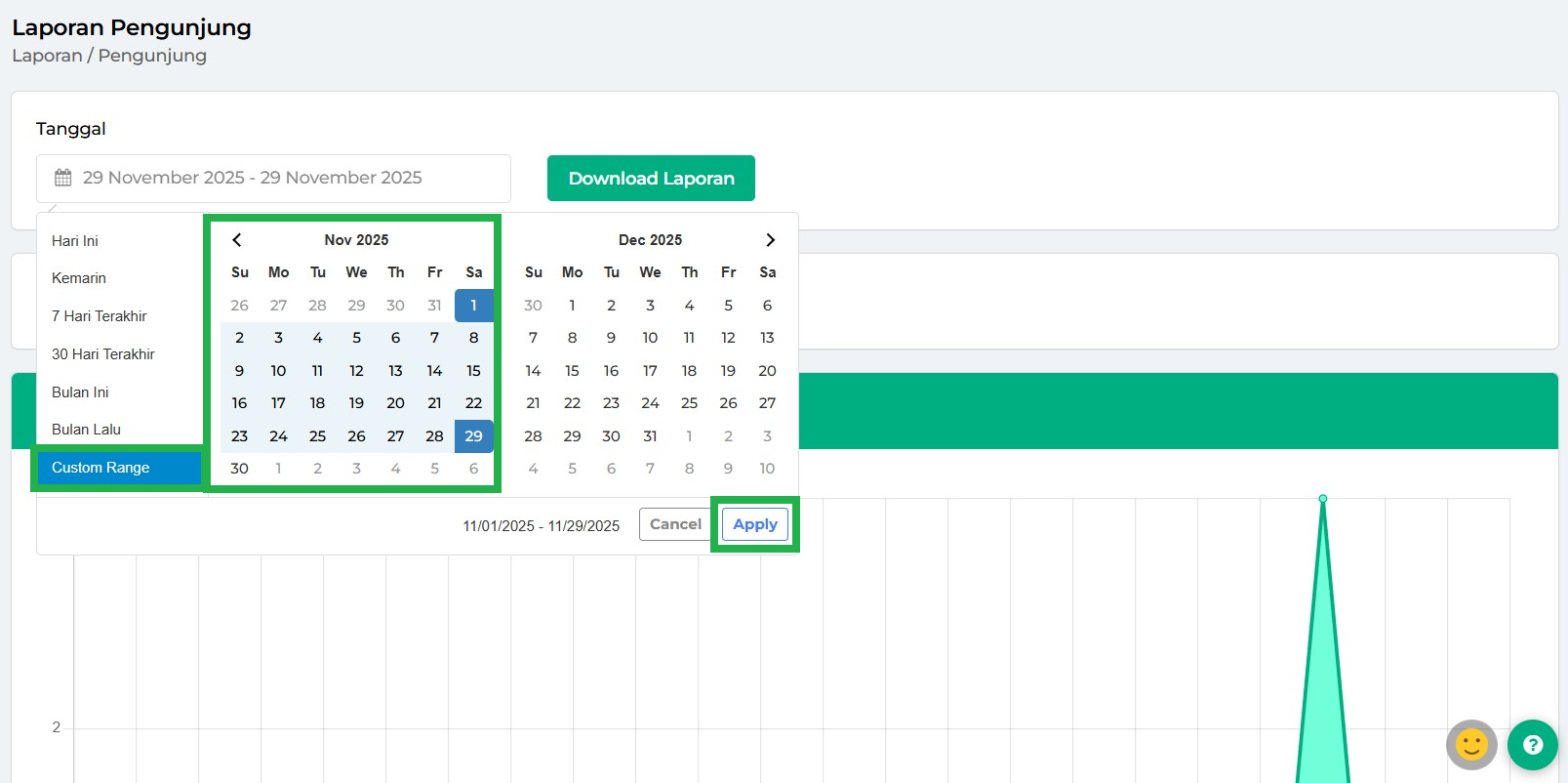Open the help question mark icon
The width and height of the screenshot is (1568, 783).
pyautogui.click(x=1532, y=745)
